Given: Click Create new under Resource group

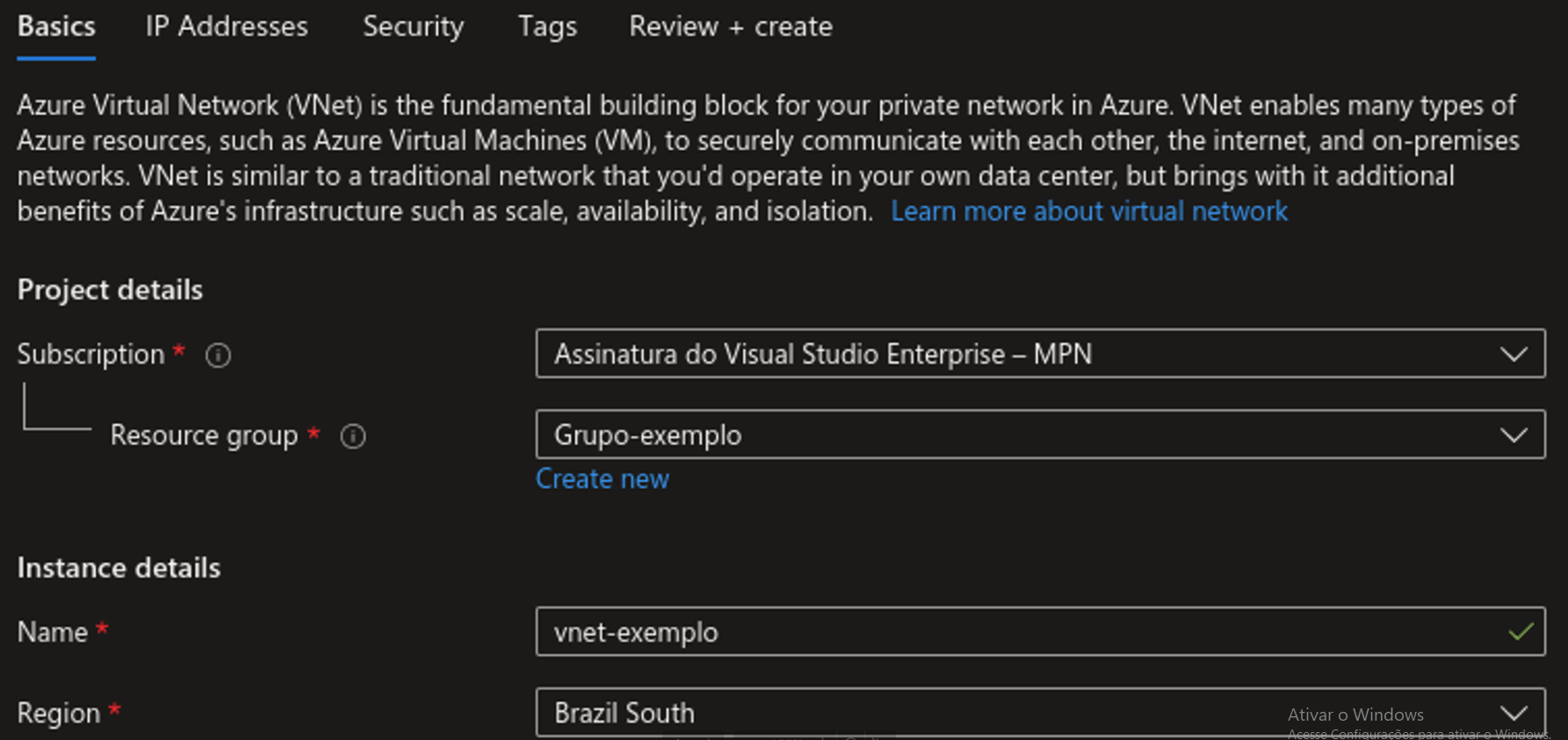Looking at the screenshot, I should tap(603, 479).
